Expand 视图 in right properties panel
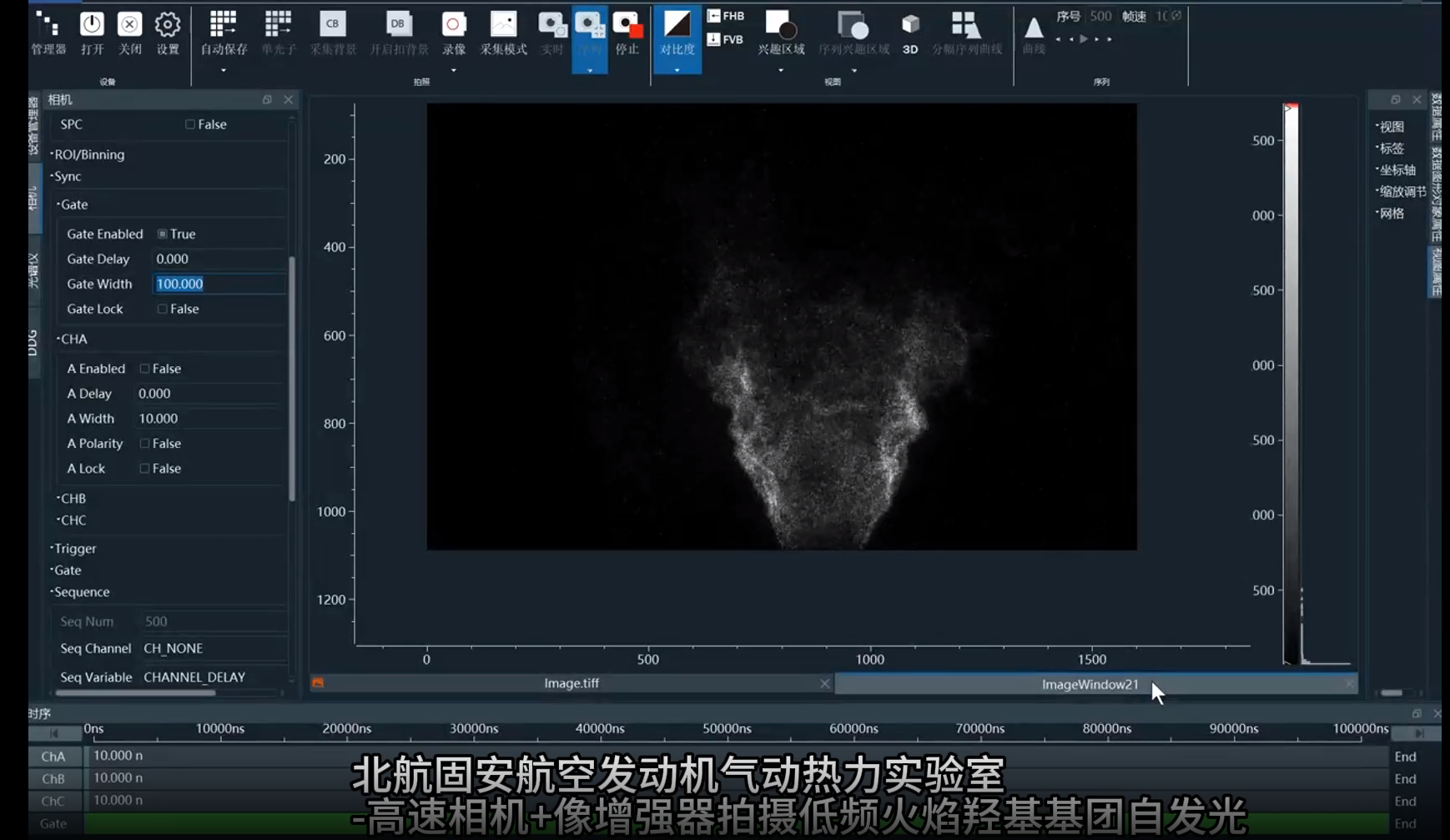The height and width of the screenshot is (840, 1450). click(1391, 127)
